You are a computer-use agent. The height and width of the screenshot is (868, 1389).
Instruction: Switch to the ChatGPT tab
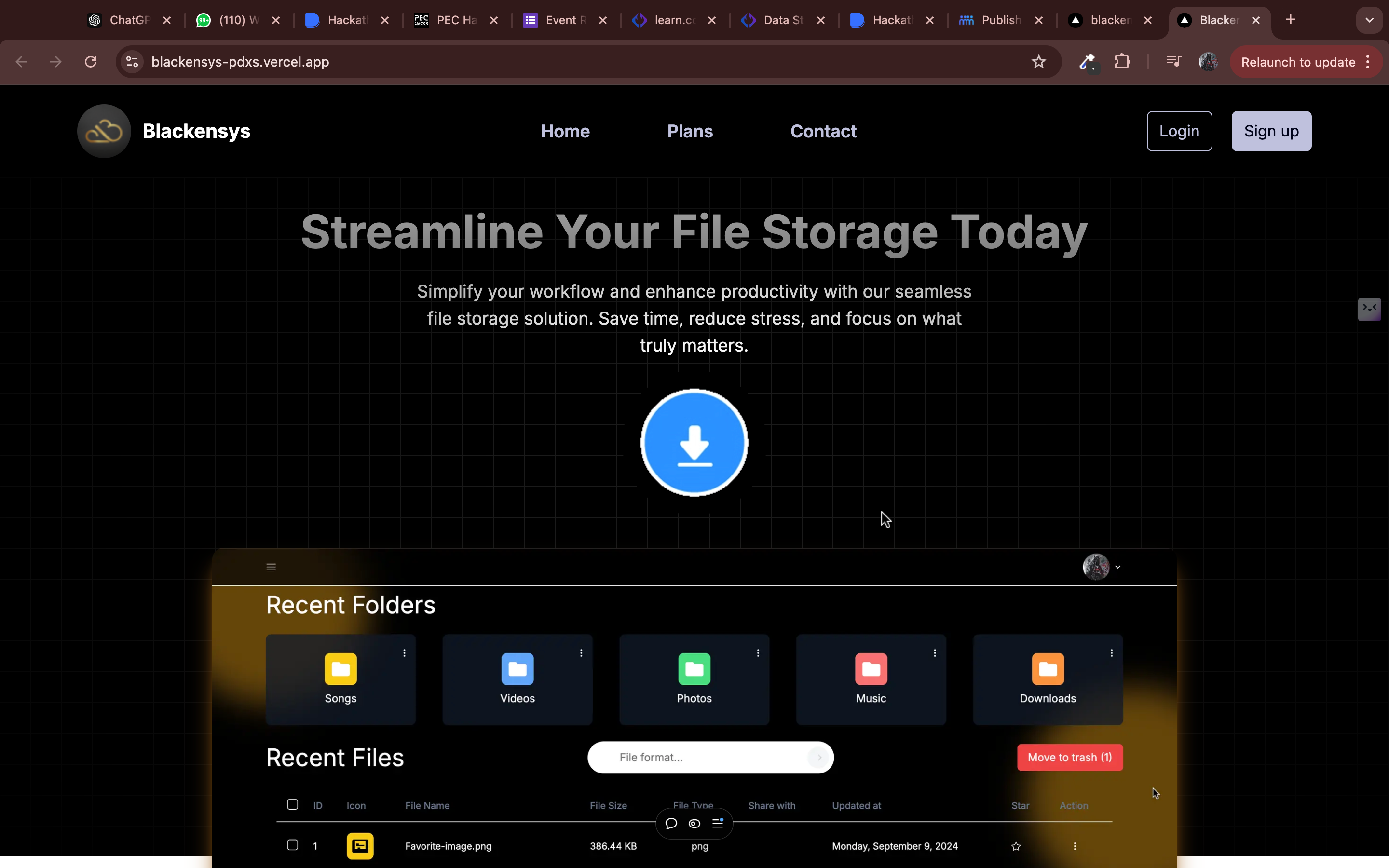129,20
